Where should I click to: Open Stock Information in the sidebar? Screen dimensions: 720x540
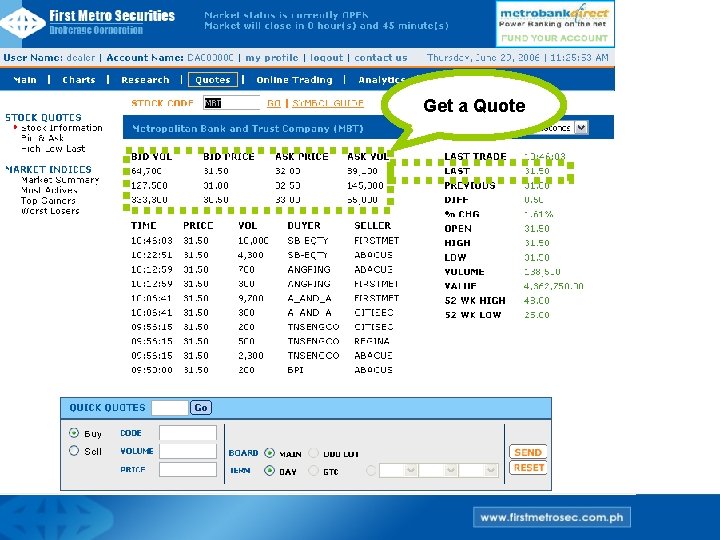[62, 128]
